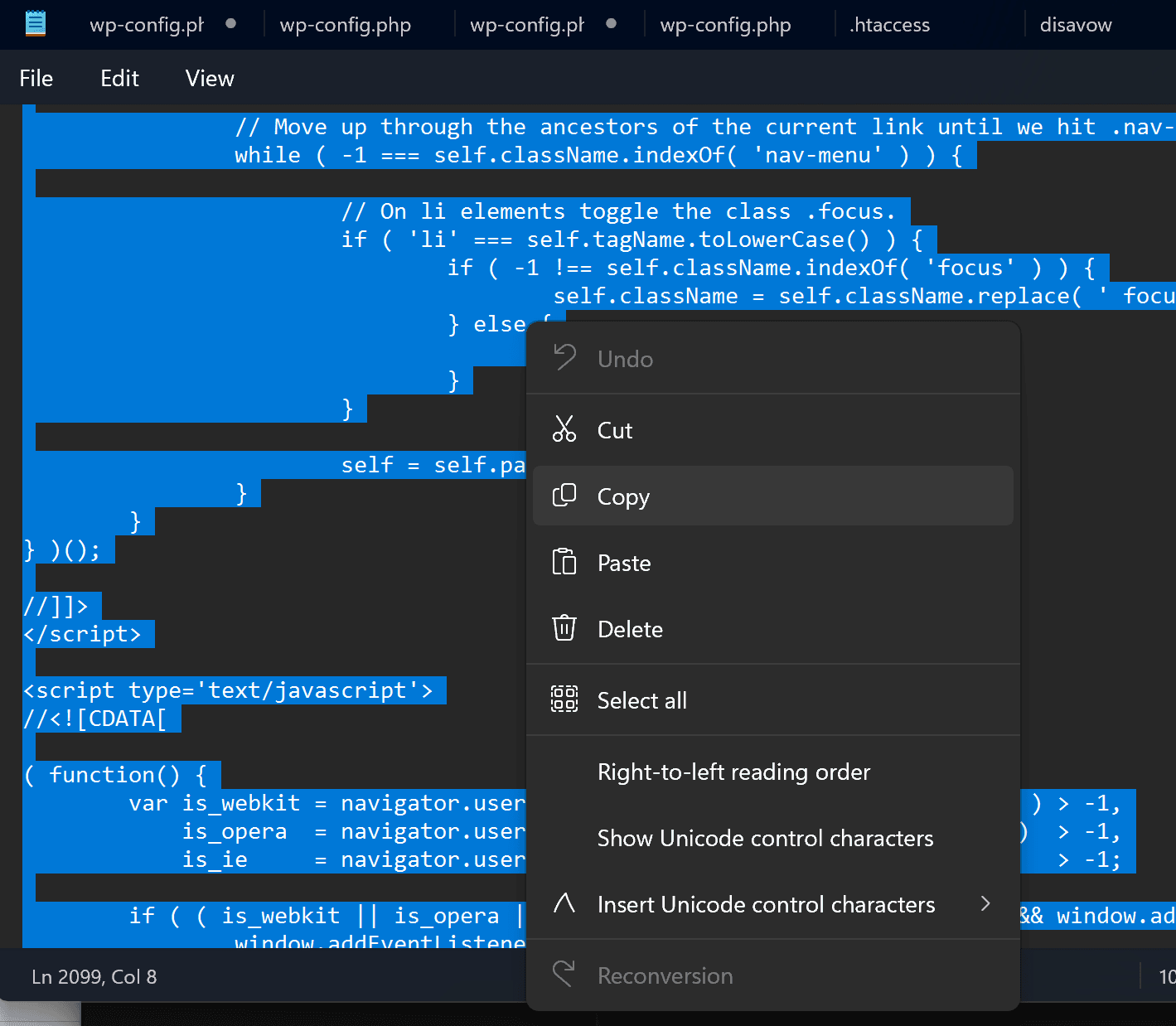
Task: Switch to the .htaccess tab
Action: 890,24
